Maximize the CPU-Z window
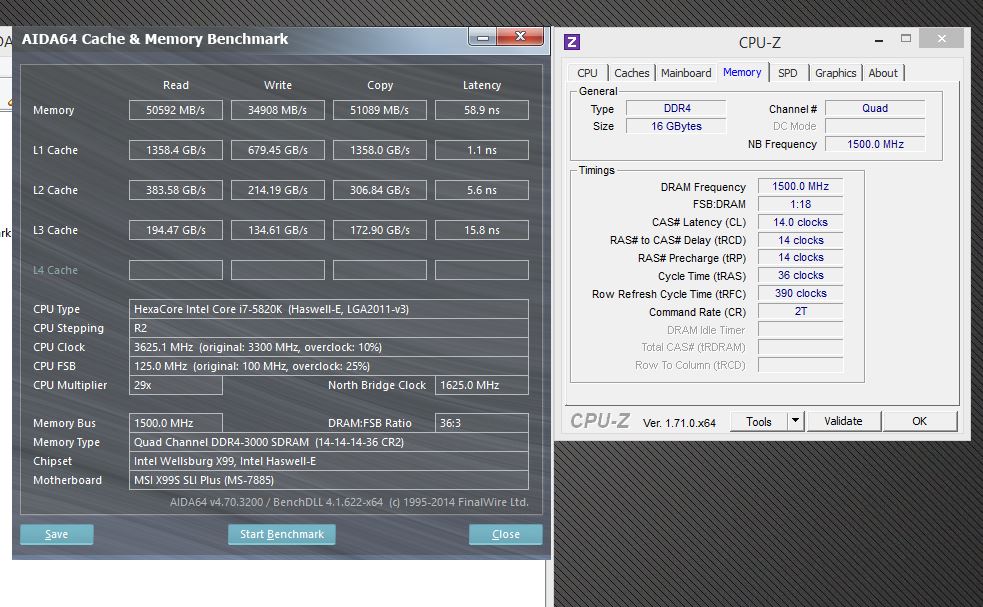This screenshot has width=983, height=607. pyautogui.click(x=906, y=39)
